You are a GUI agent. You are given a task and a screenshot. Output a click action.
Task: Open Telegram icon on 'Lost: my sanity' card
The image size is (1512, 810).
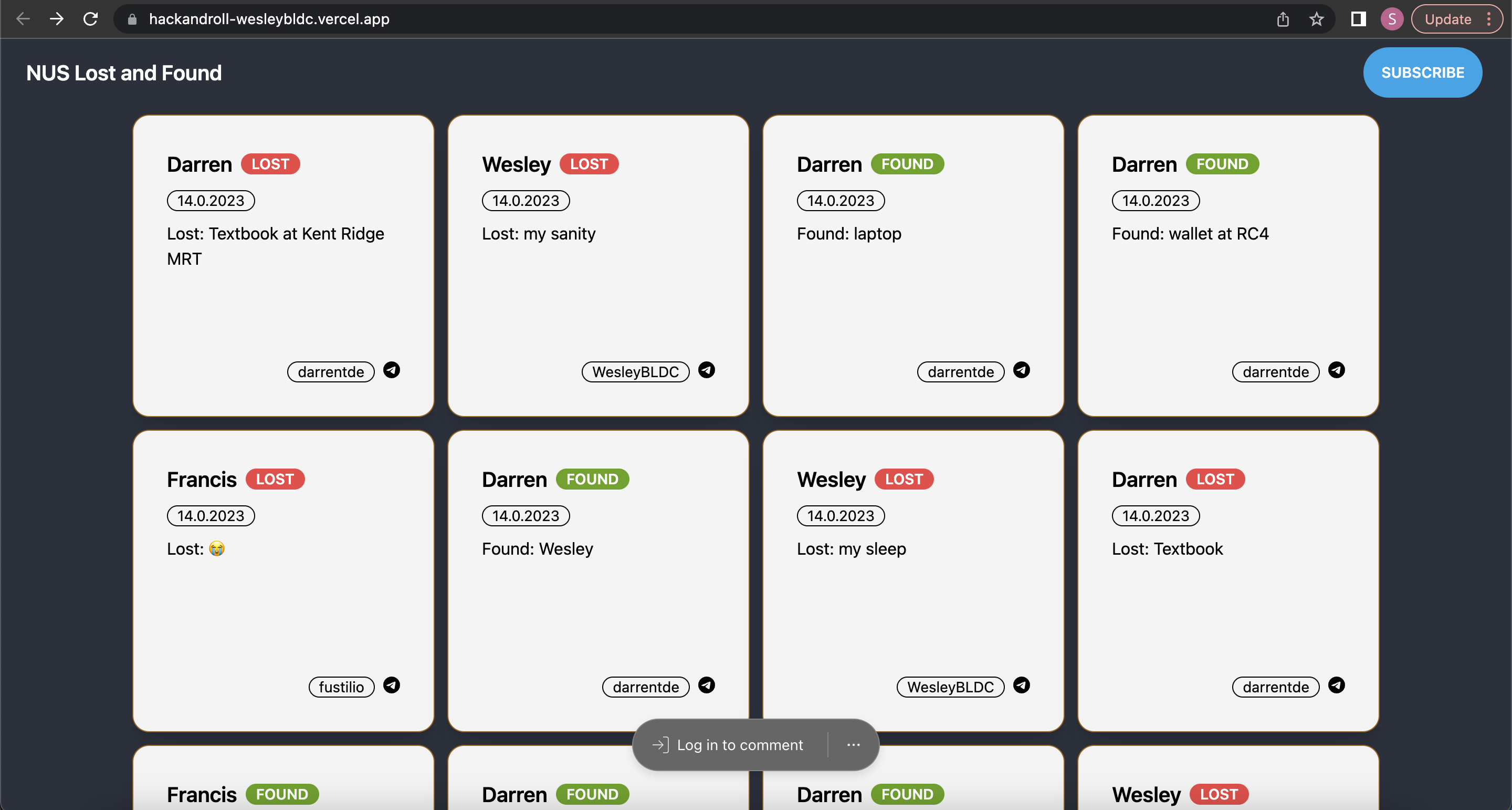tap(706, 370)
